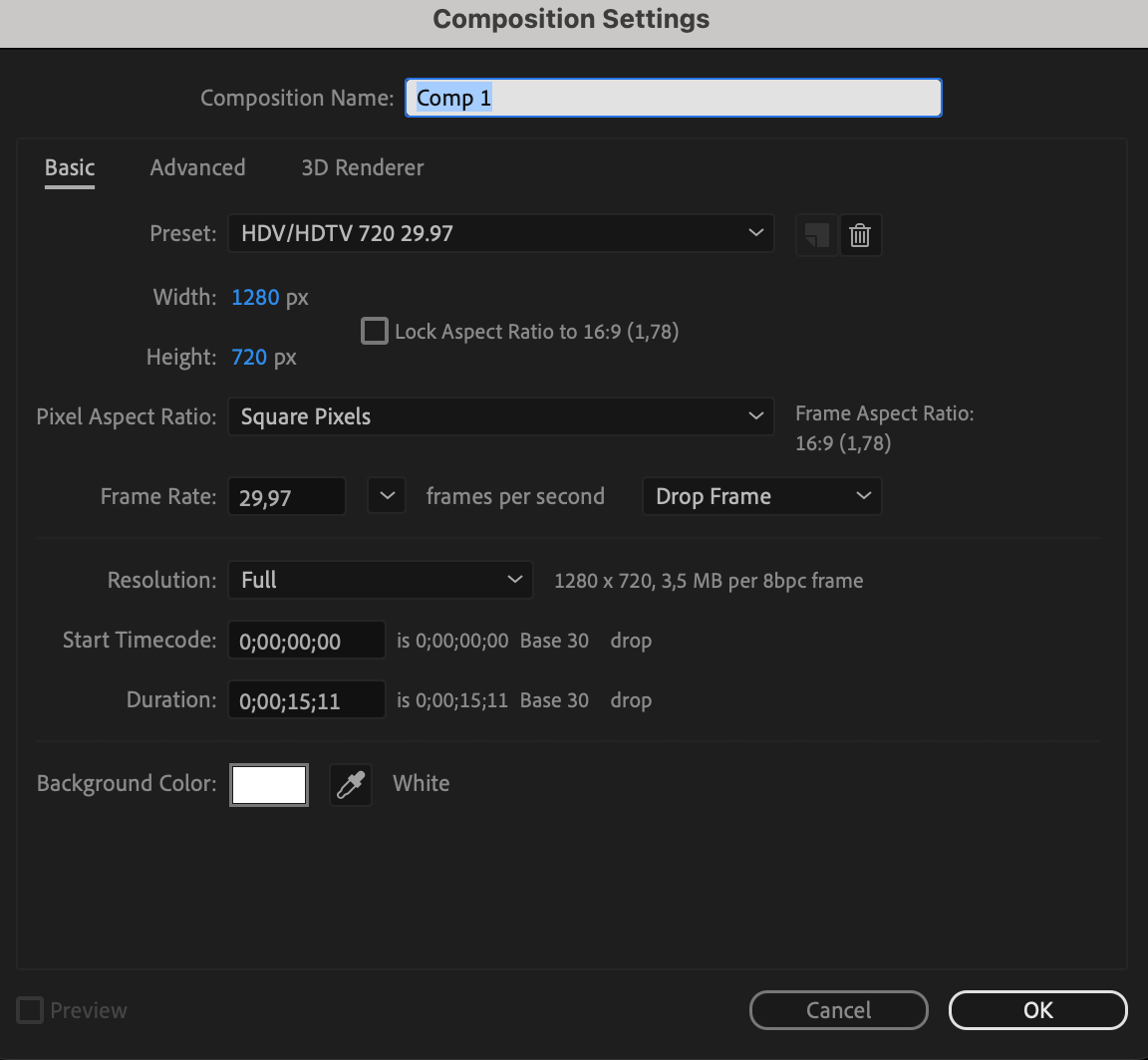Open the Drop Frame timecode dropdown
Viewport: 1148px width, 1060px height.
pos(761,496)
